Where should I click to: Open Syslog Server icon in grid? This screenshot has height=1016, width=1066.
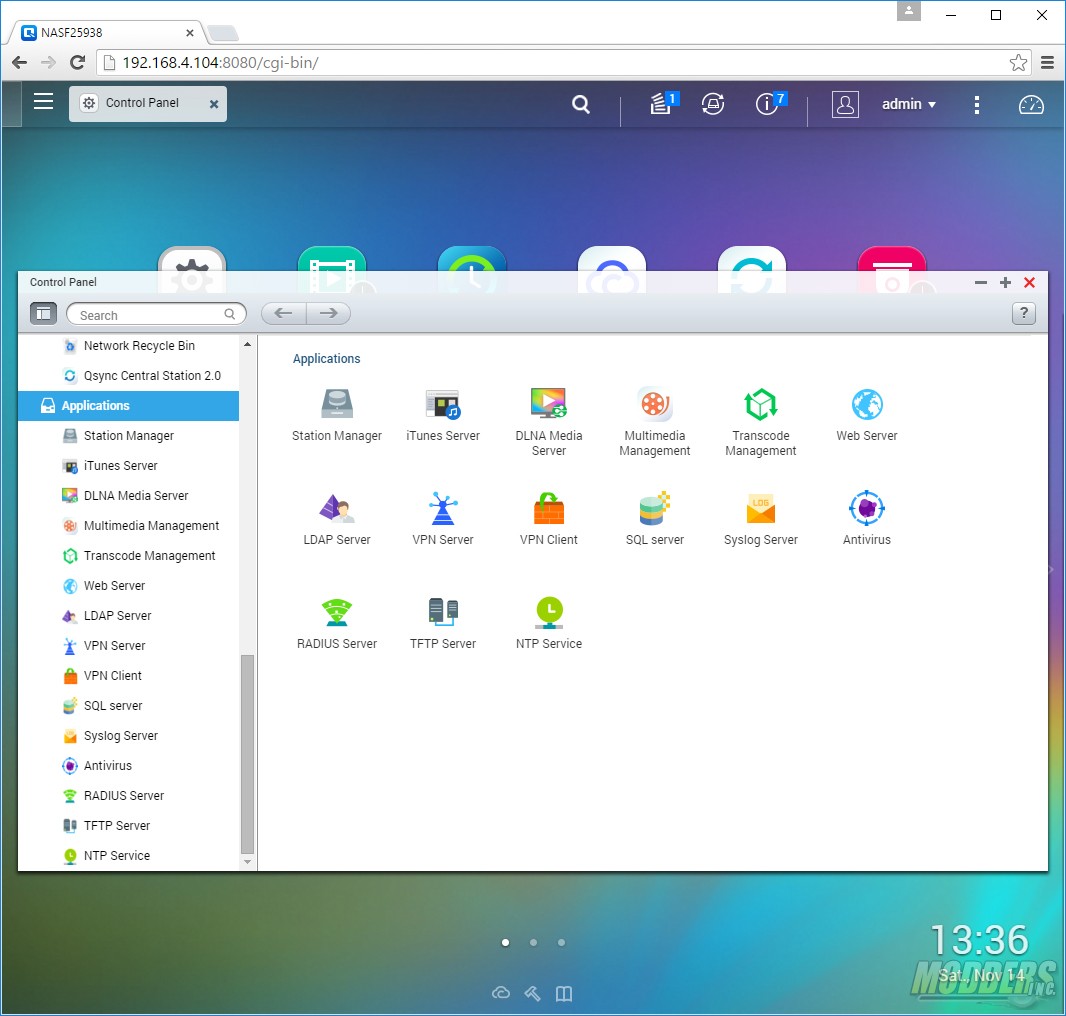pyautogui.click(x=761, y=508)
